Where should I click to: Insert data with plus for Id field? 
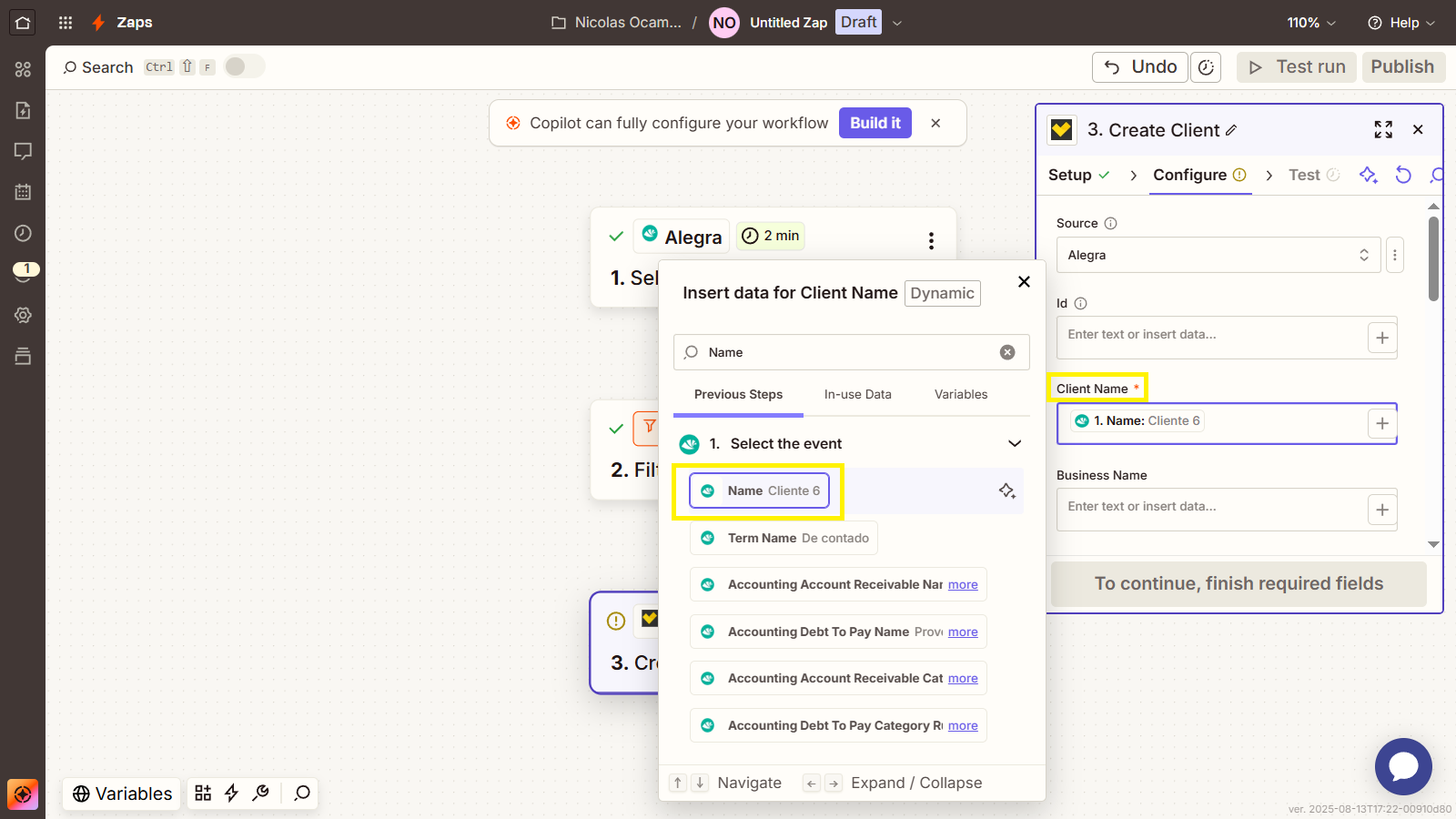click(1382, 339)
